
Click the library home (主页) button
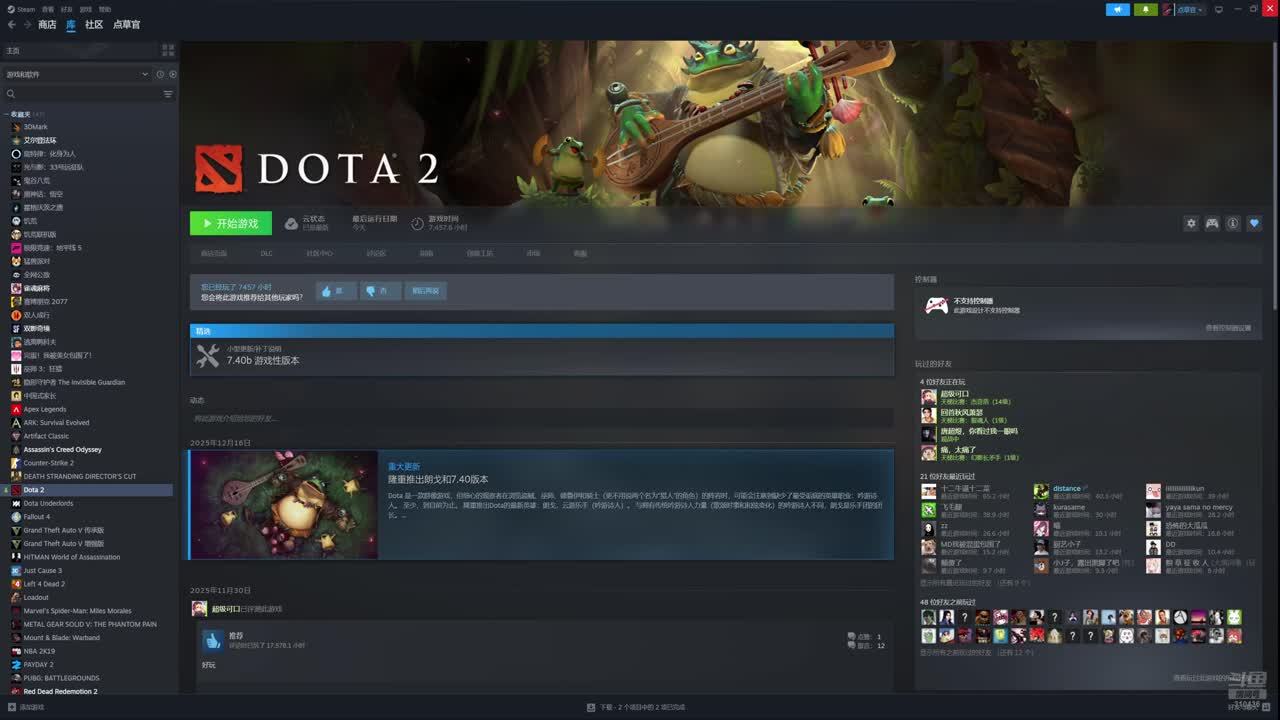[80, 50]
